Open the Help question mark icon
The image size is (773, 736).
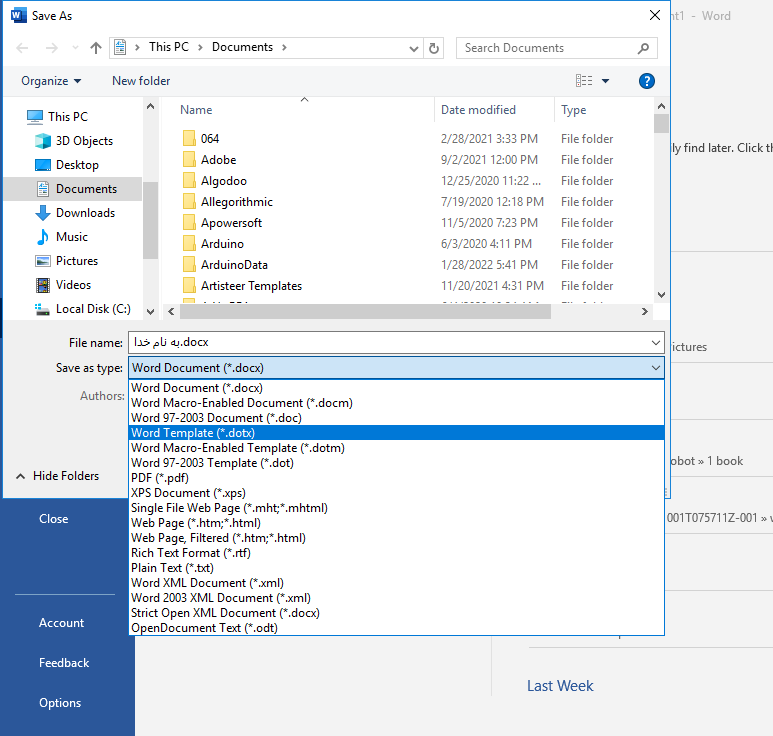coord(647,81)
